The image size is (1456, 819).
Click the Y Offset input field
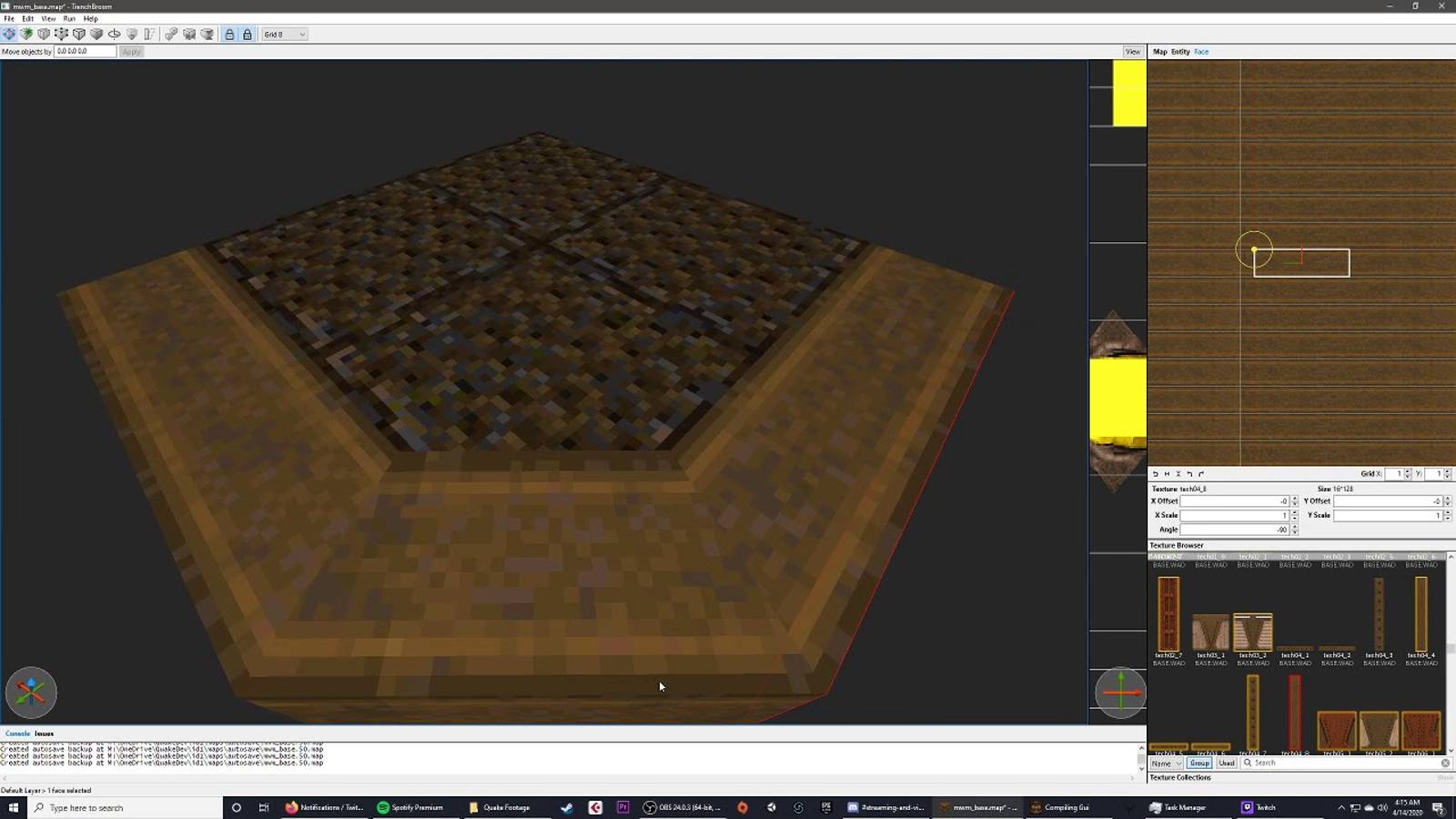(x=1388, y=501)
